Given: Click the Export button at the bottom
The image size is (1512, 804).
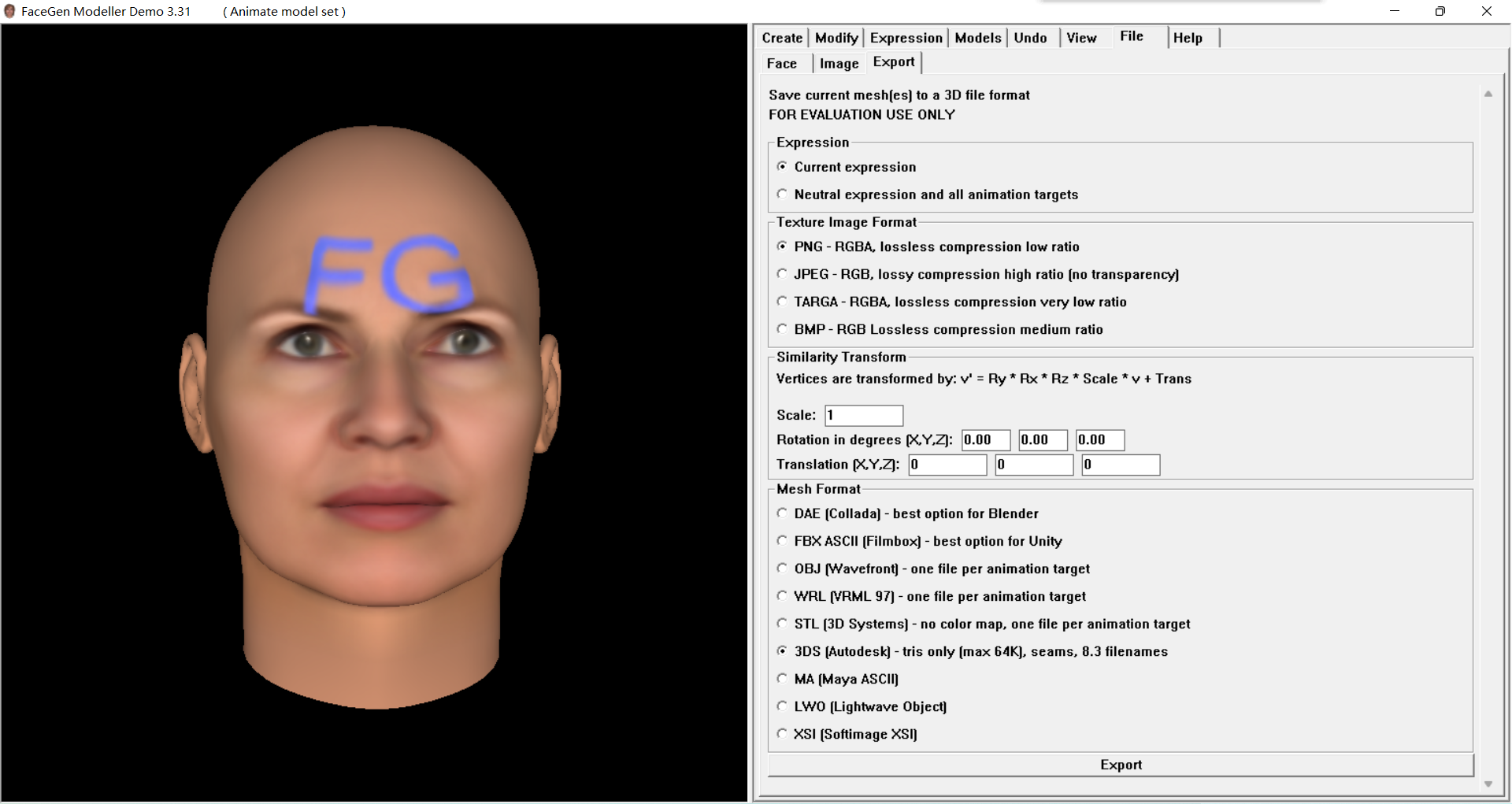Looking at the screenshot, I should pyautogui.click(x=1121, y=765).
